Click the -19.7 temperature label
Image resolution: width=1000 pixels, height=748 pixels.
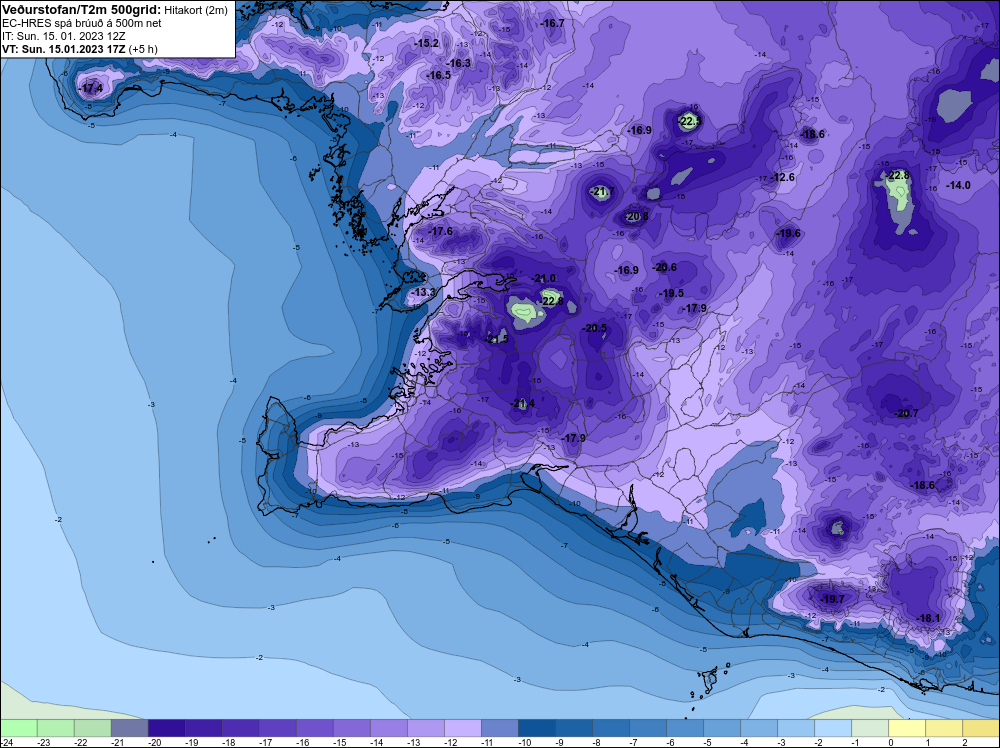click(x=832, y=599)
